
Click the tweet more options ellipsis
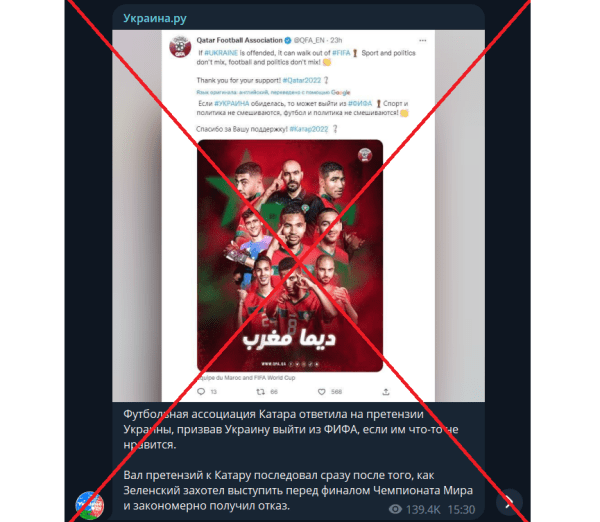click(422, 40)
